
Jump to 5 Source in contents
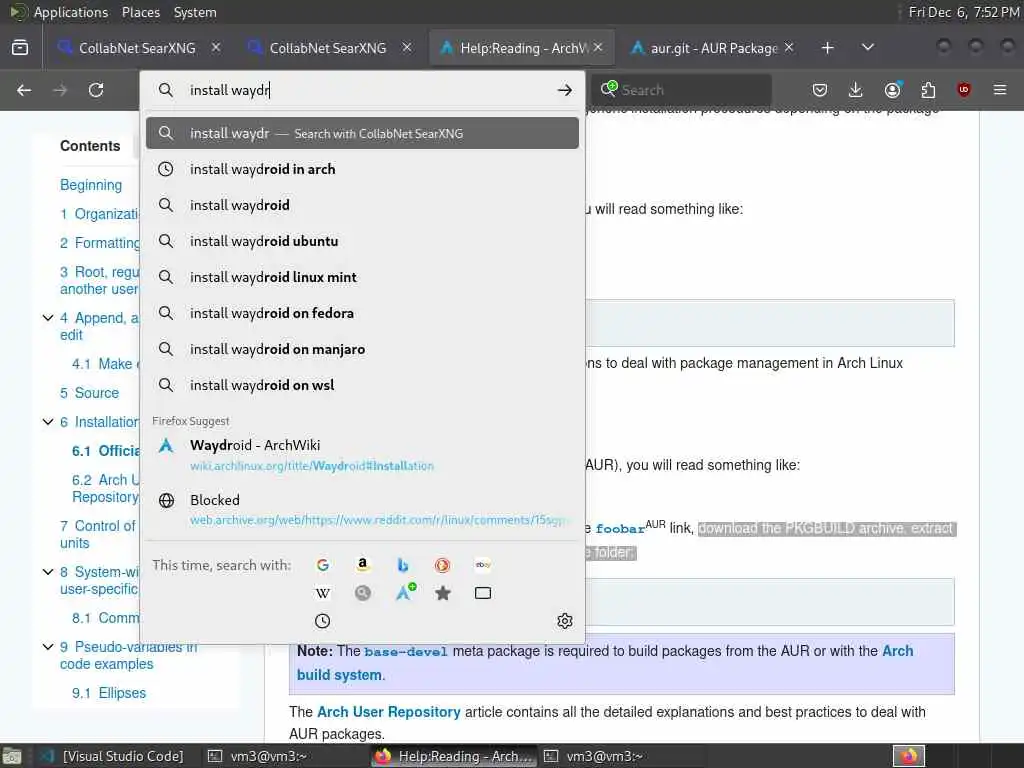coord(89,393)
